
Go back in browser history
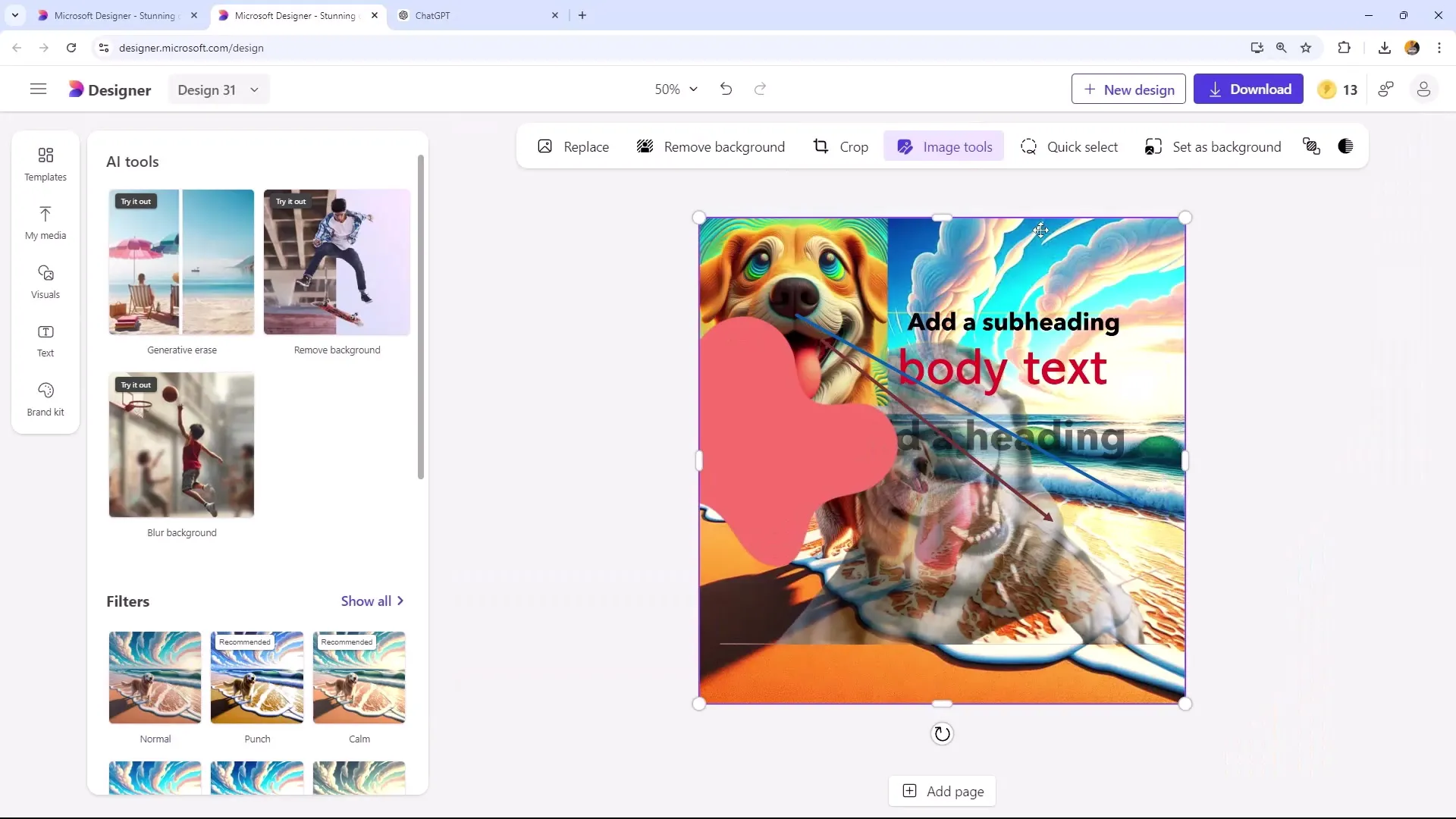pos(17,48)
